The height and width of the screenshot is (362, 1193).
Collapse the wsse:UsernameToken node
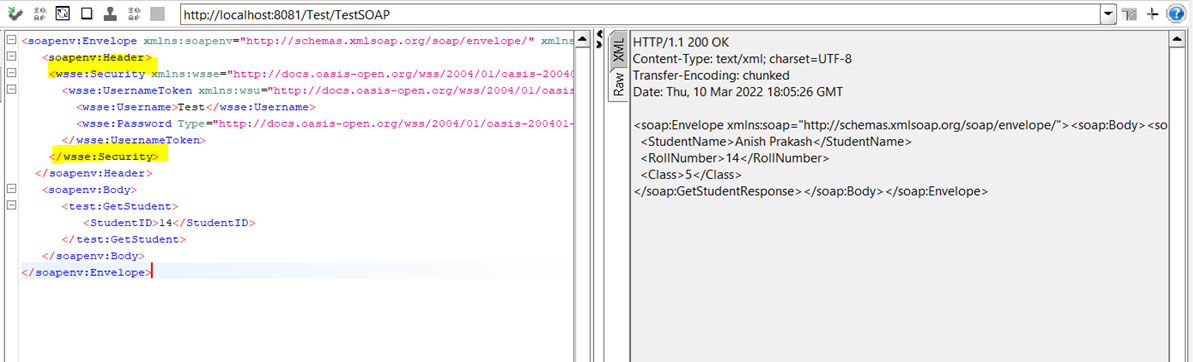[10, 90]
